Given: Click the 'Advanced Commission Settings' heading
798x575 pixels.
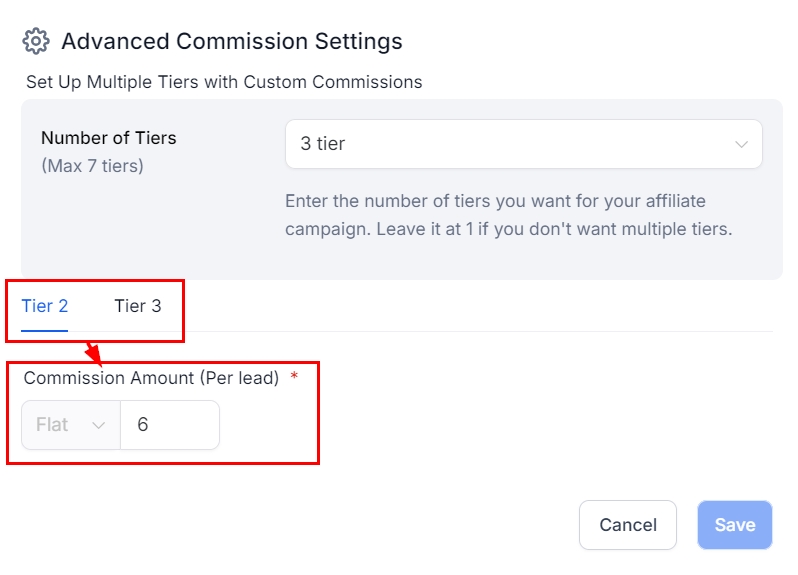Looking at the screenshot, I should [x=232, y=41].
